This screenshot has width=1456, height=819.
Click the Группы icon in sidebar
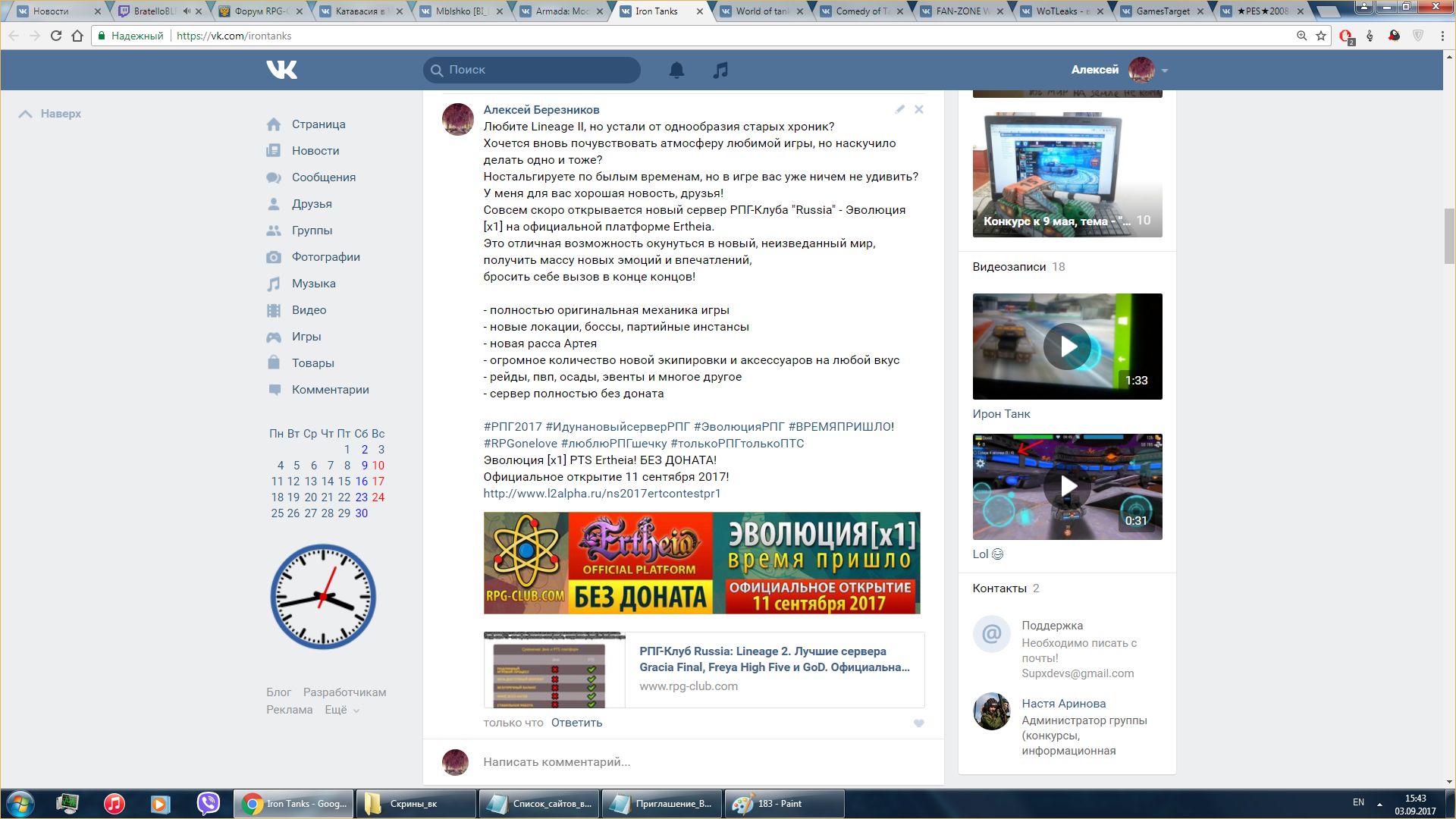(x=274, y=231)
